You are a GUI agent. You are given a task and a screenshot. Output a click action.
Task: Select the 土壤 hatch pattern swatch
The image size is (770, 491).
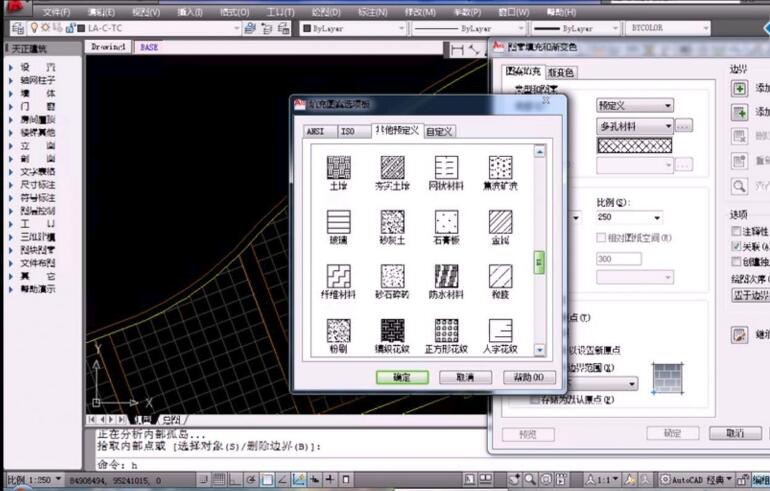pyautogui.click(x=338, y=167)
